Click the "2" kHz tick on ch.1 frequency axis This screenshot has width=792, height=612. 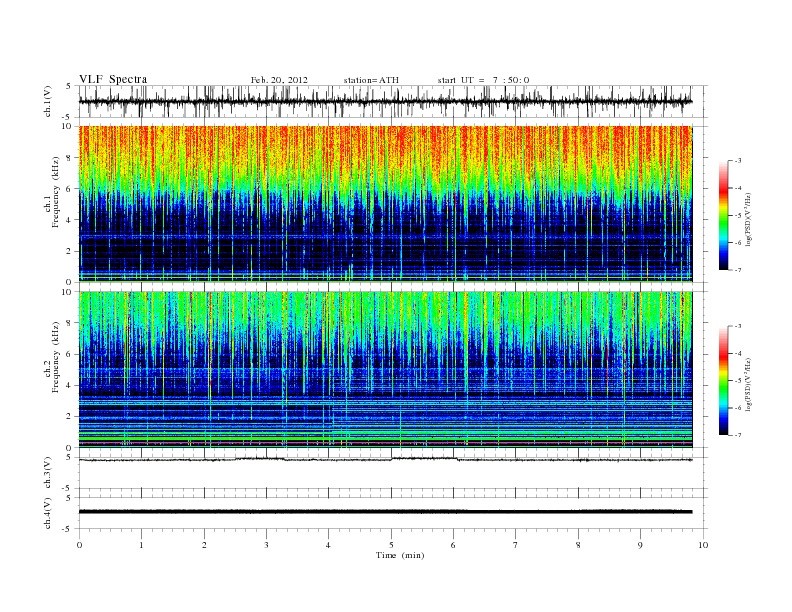tap(69, 251)
